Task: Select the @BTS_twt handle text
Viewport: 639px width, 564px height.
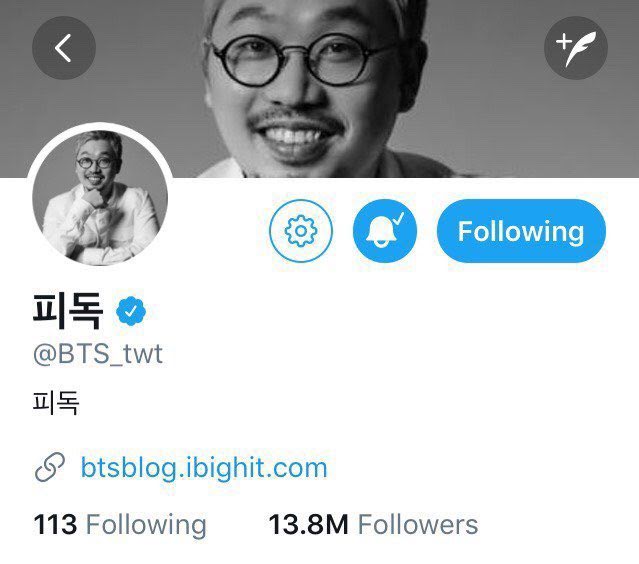Action: coord(98,354)
